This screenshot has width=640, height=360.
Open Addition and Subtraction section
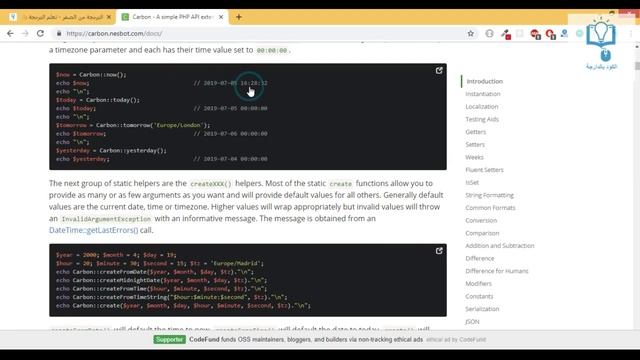click(x=500, y=246)
